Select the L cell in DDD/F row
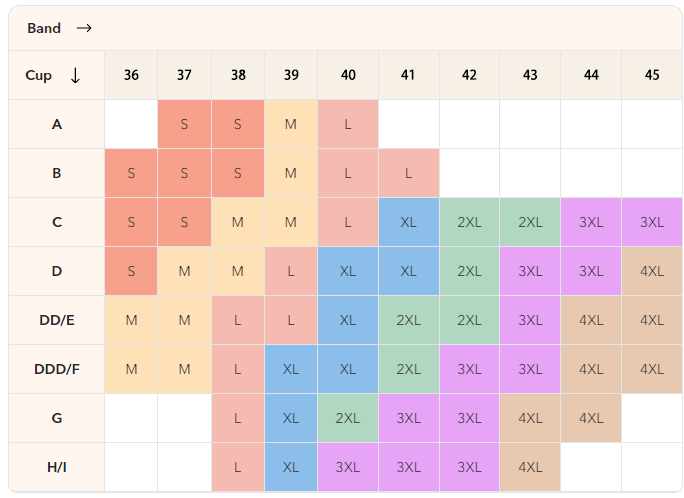Screen dimensions: 684x498 (238, 369)
